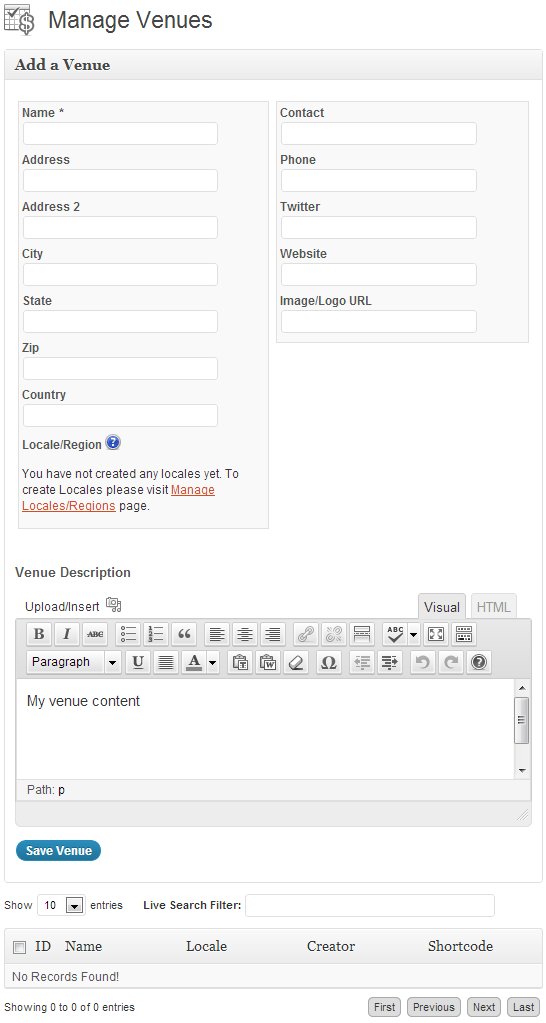The height and width of the screenshot is (1023, 546).
Task: Click the undo arrow in editor
Action: 423,662
